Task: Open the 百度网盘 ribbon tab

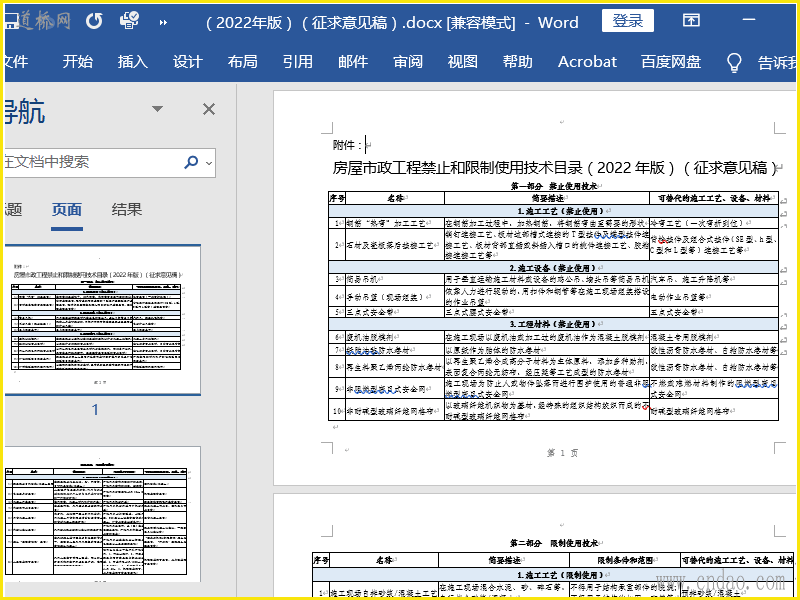Action: click(x=671, y=62)
